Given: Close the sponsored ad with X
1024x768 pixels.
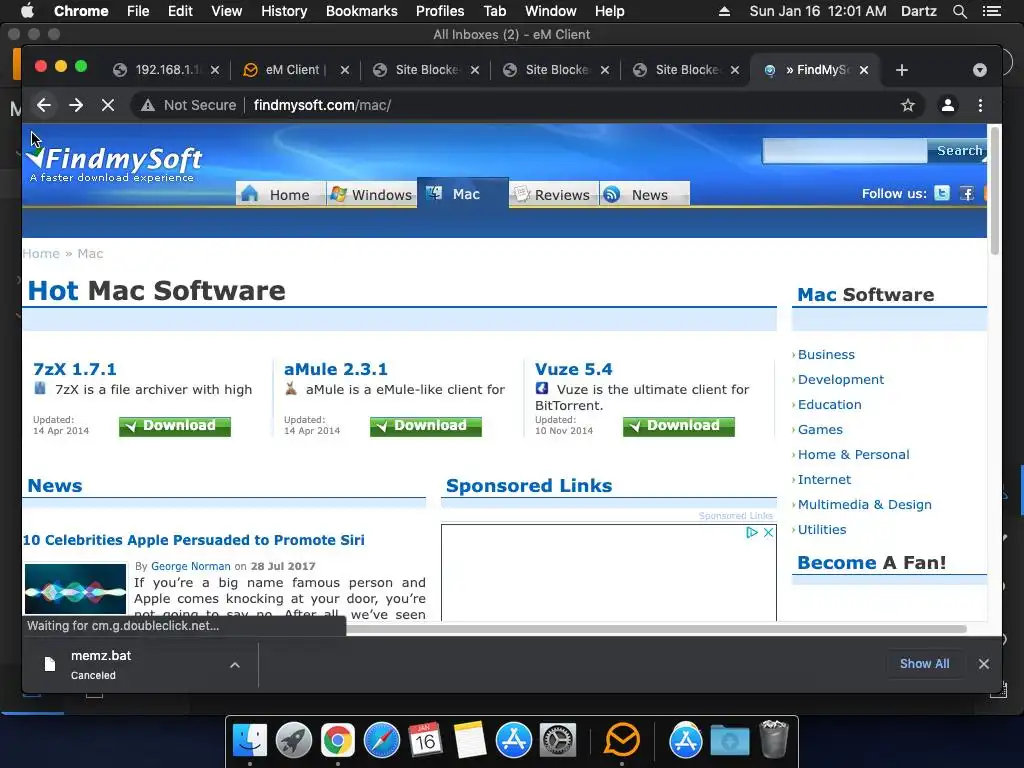Looking at the screenshot, I should click(769, 532).
